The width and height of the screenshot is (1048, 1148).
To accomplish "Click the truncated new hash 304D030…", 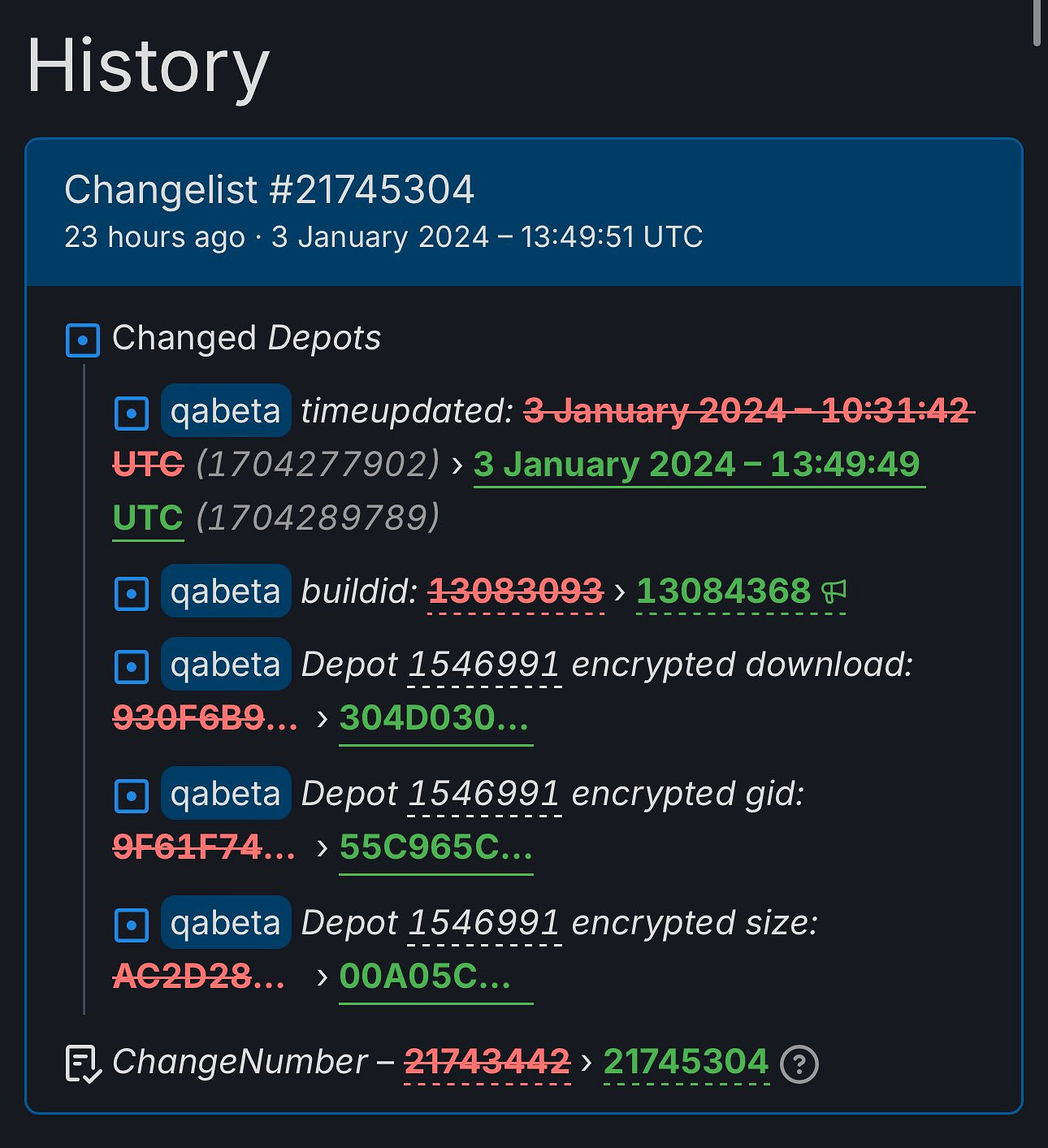I will 435,718.
